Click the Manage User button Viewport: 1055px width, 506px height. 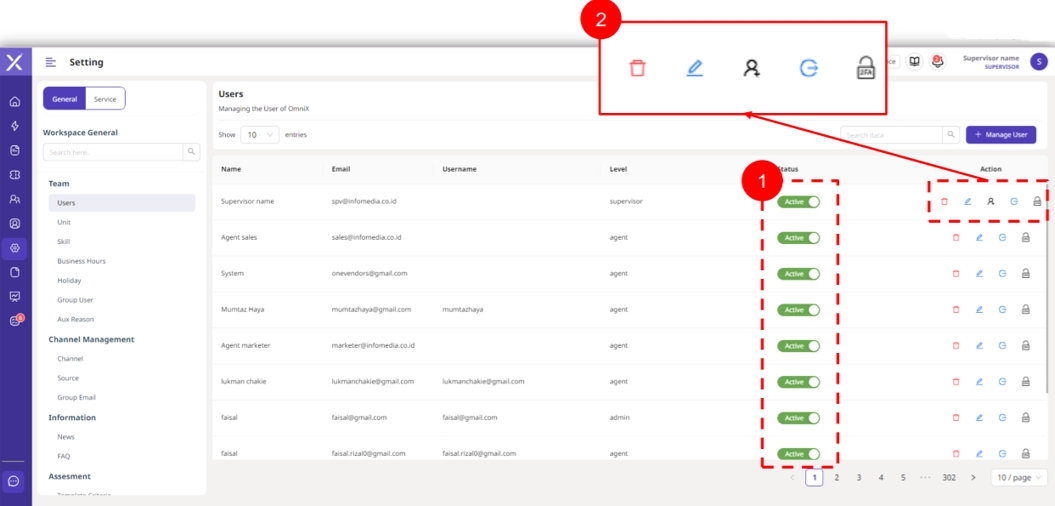pyautogui.click(x=1000, y=135)
